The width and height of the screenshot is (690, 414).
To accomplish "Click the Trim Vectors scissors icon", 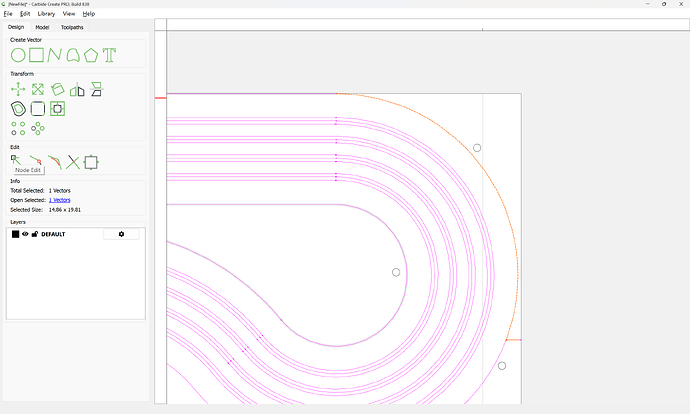I will click(73, 161).
